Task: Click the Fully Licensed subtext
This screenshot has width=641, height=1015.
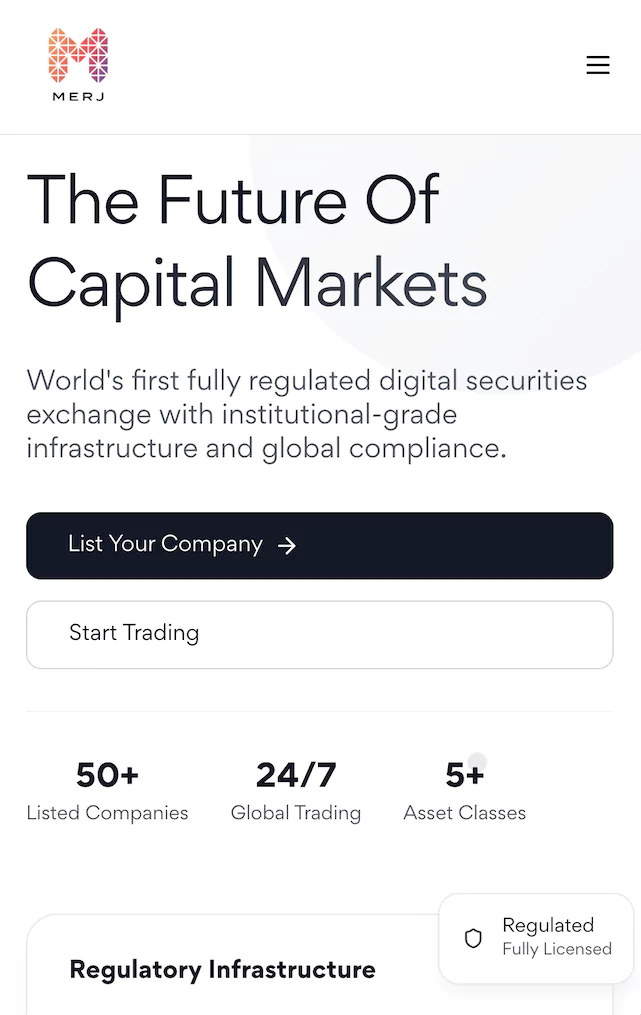Action: click(556, 949)
